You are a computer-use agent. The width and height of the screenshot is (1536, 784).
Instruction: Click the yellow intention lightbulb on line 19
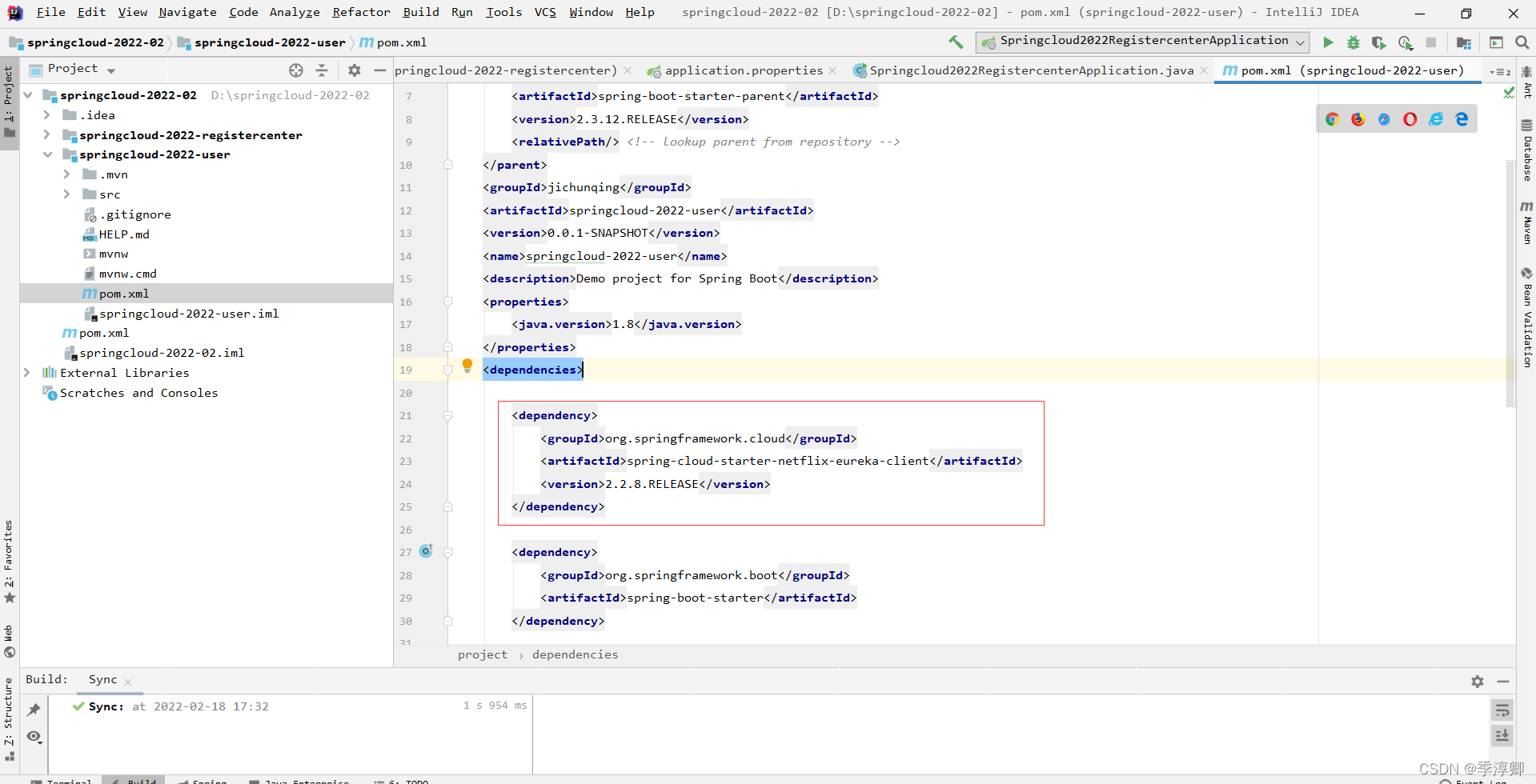click(x=467, y=366)
